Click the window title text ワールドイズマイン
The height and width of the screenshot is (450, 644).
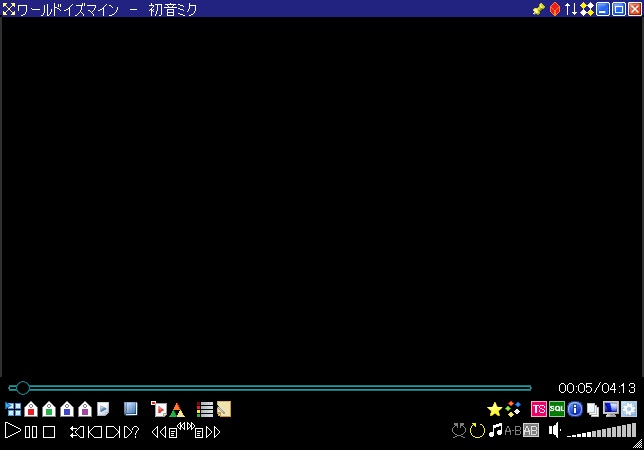coord(68,9)
